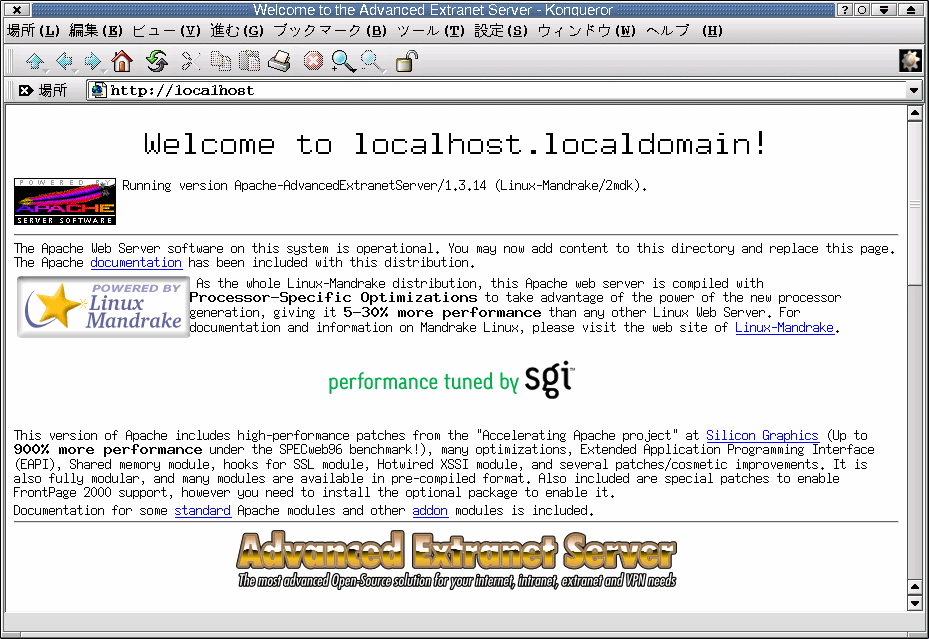Open the ビュー (V) menu
Screen dimensions: 929x639
click(166, 31)
